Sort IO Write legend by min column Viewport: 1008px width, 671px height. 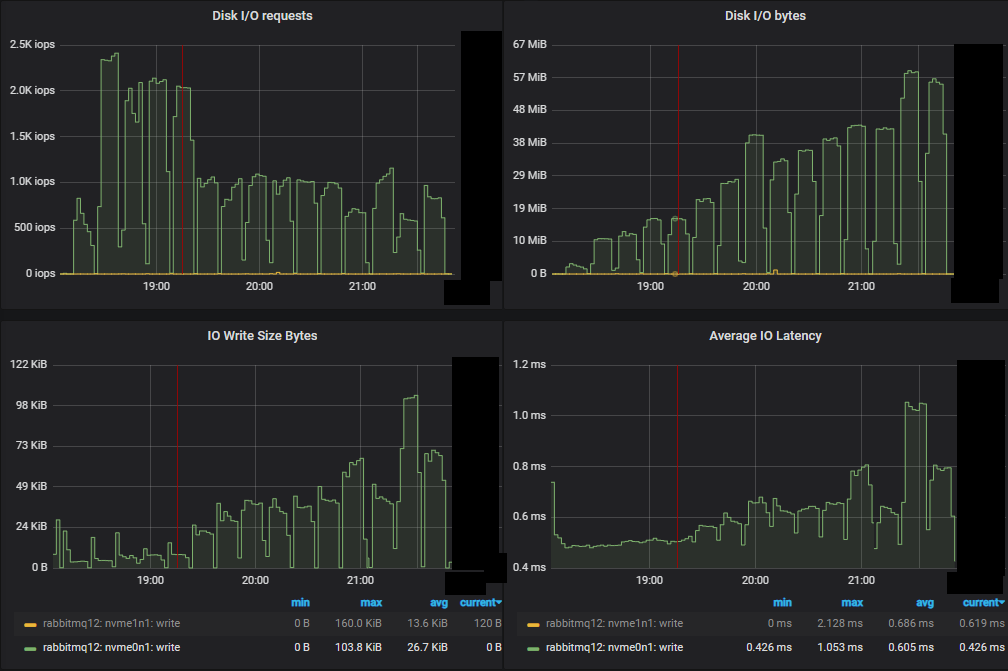(x=300, y=602)
